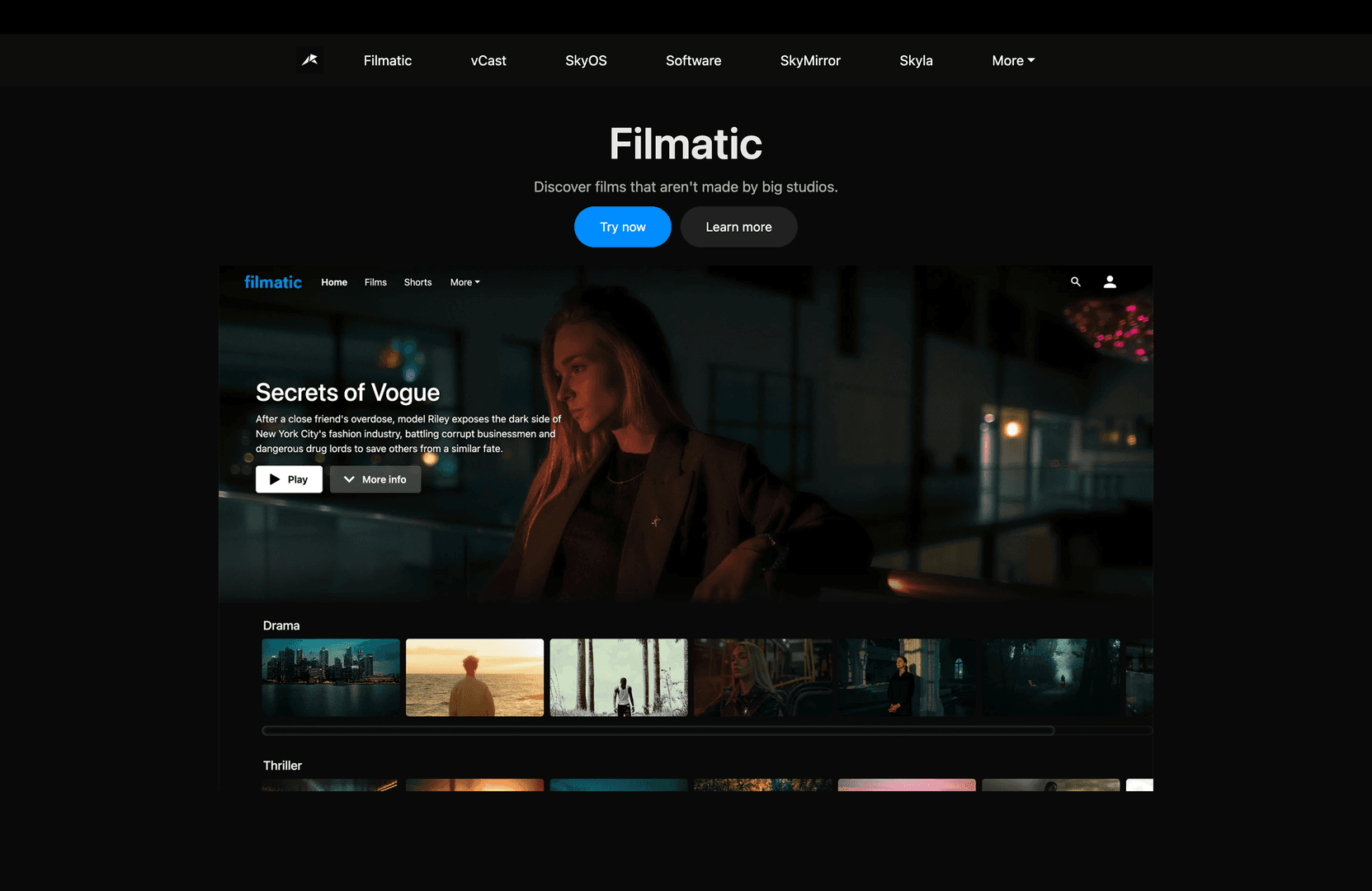Expand More info for Secrets of Vogue
The height and width of the screenshot is (891, 1372).
tap(375, 479)
